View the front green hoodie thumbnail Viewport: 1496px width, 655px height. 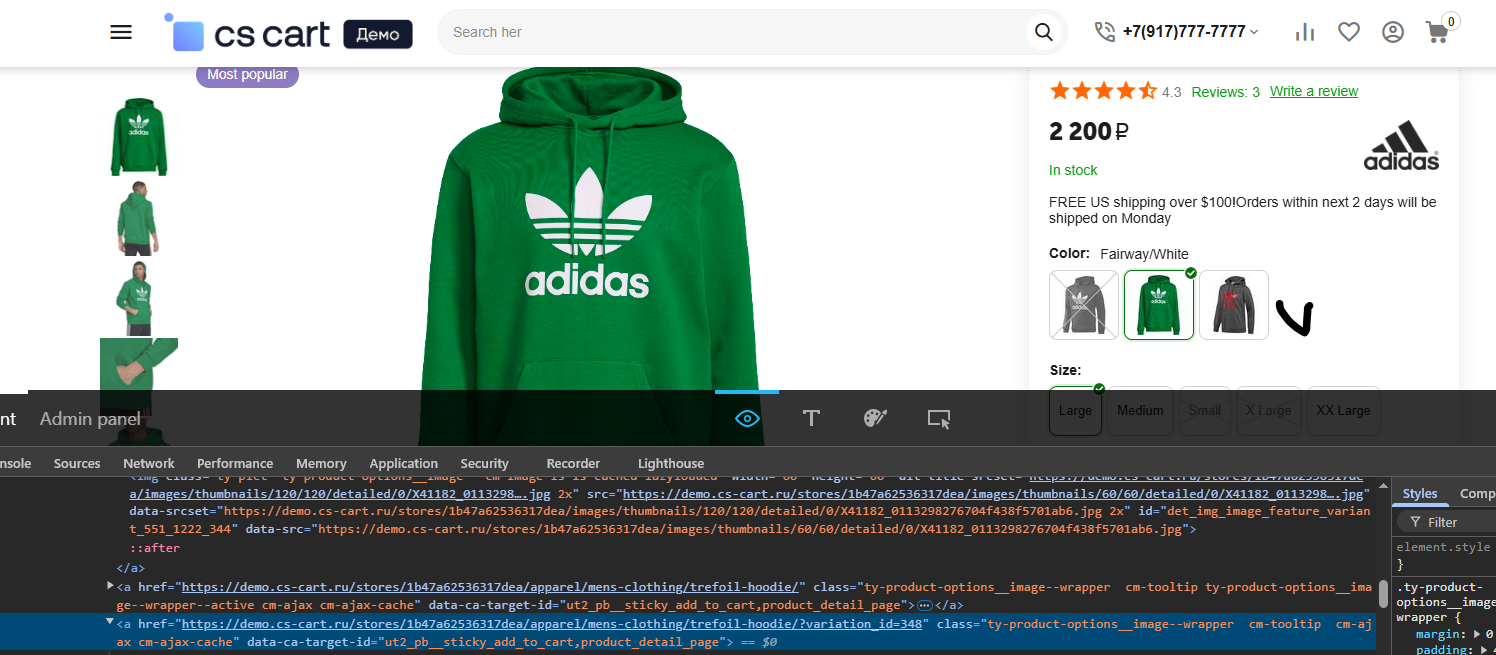pos(139,137)
